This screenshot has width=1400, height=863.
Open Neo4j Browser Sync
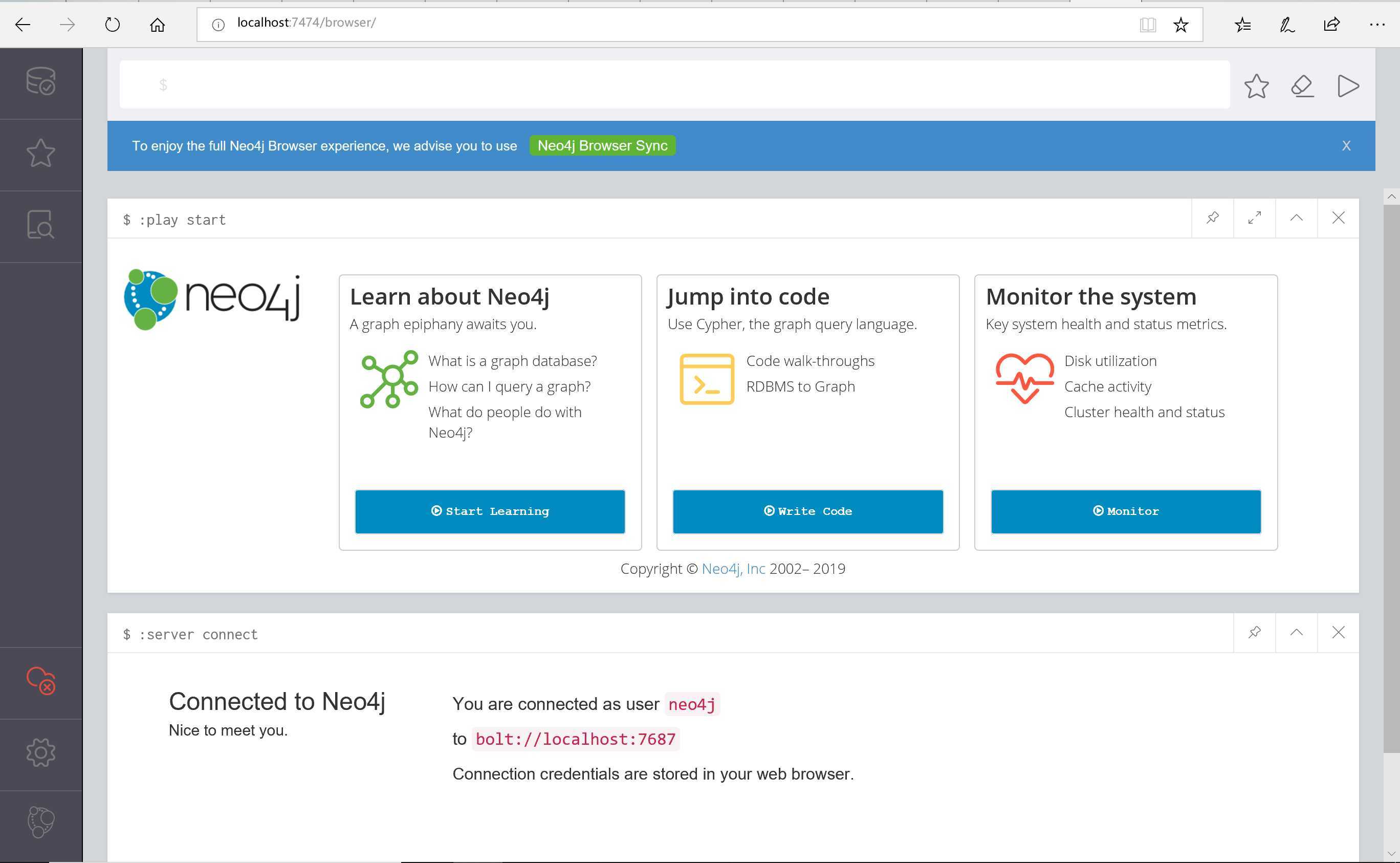602,145
